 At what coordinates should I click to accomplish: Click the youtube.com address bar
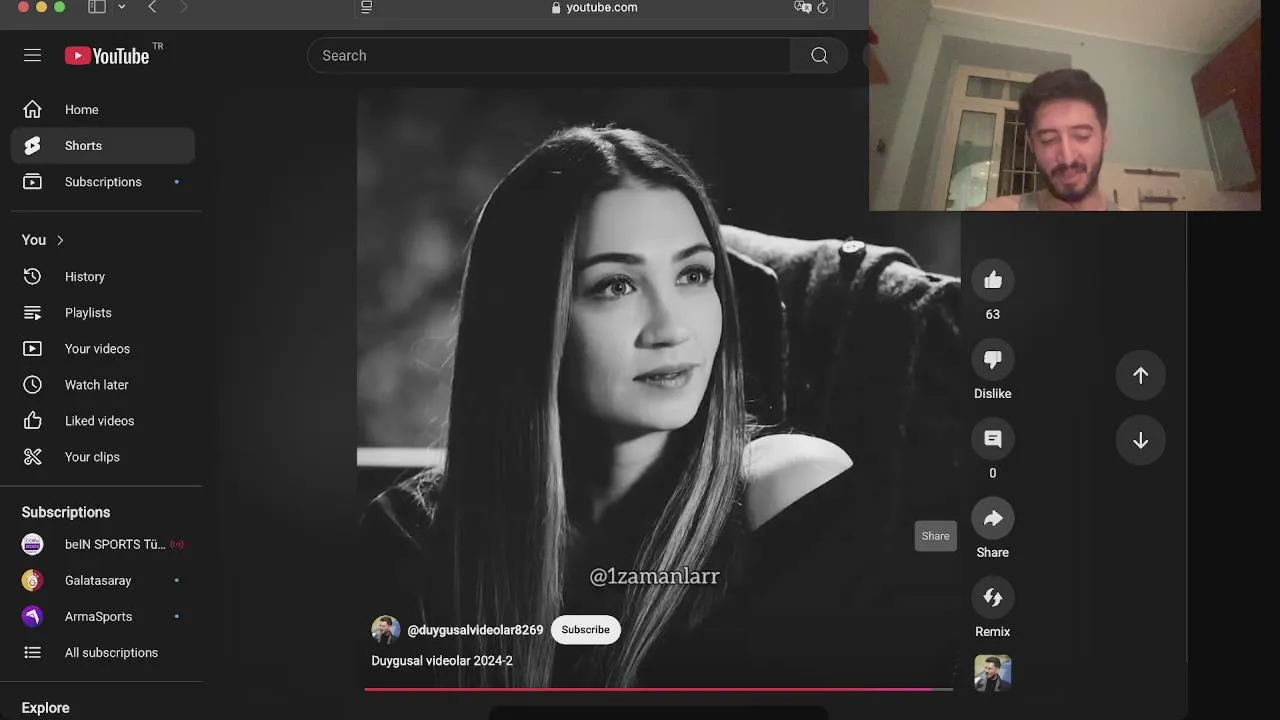click(x=594, y=7)
